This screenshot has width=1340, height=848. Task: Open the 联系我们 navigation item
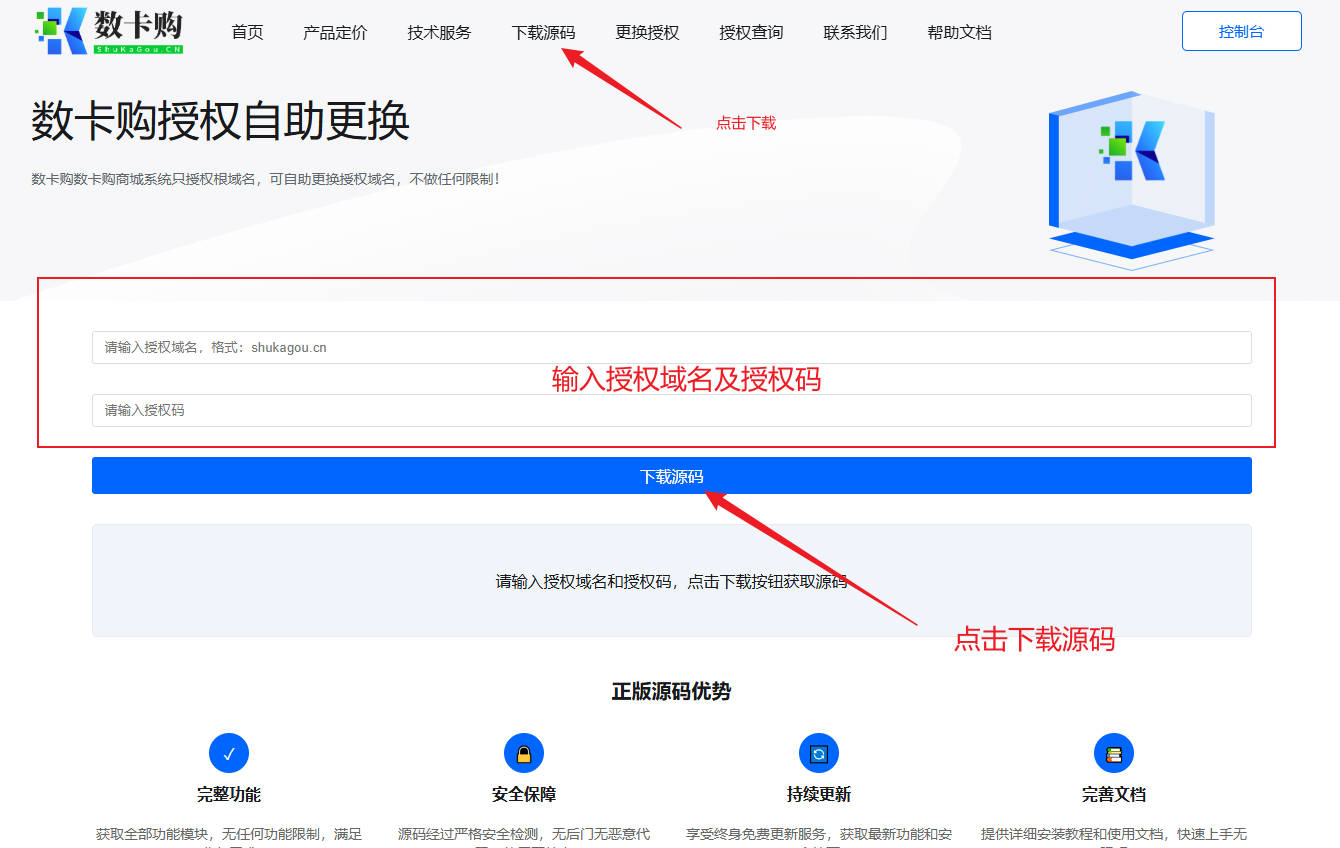pyautogui.click(x=855, y=32)
